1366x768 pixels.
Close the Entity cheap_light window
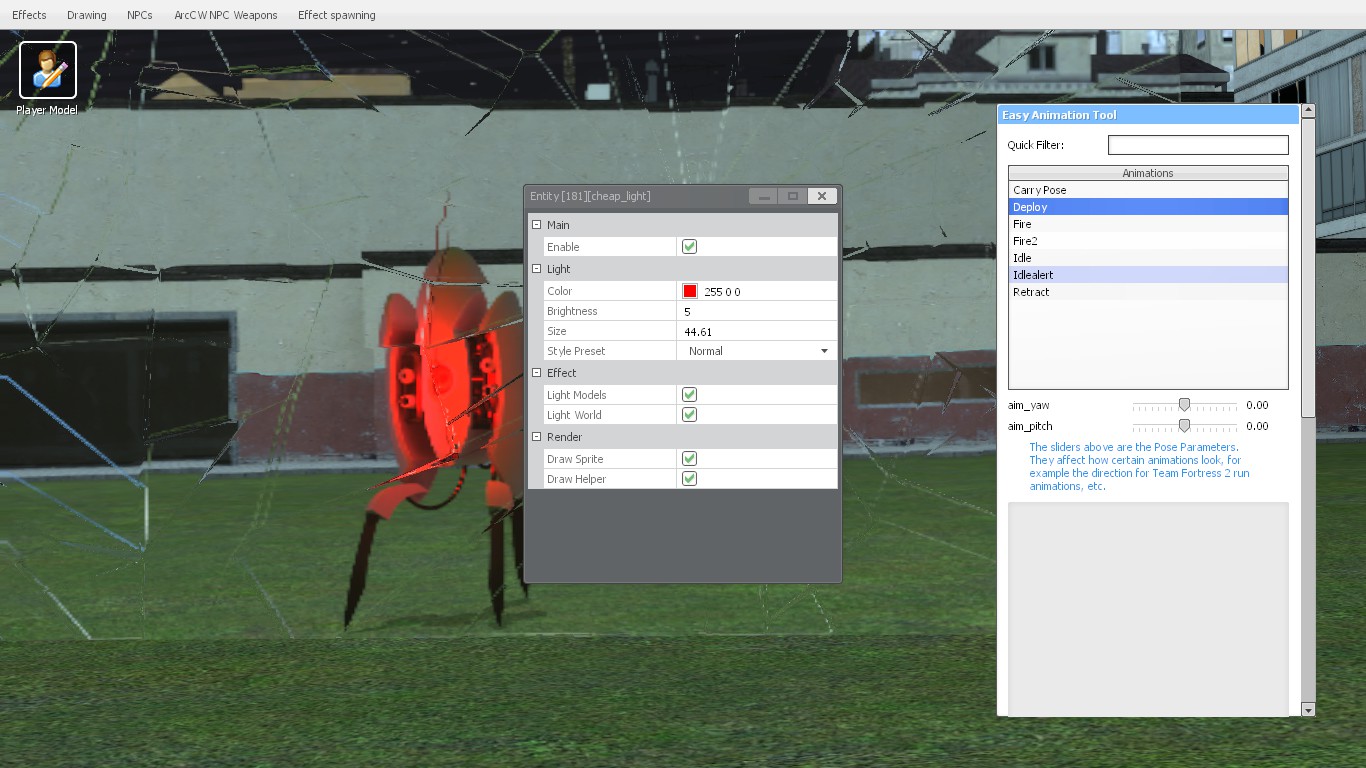[822, 196]
